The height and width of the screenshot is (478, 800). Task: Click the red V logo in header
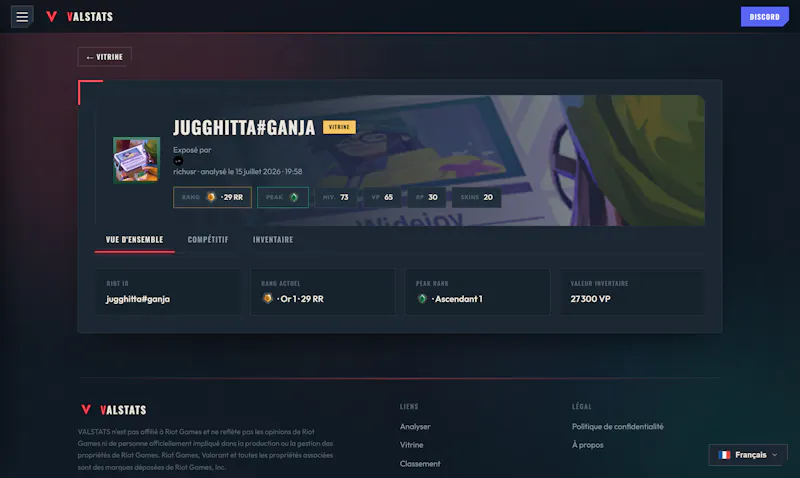click(x=52, y=17)
